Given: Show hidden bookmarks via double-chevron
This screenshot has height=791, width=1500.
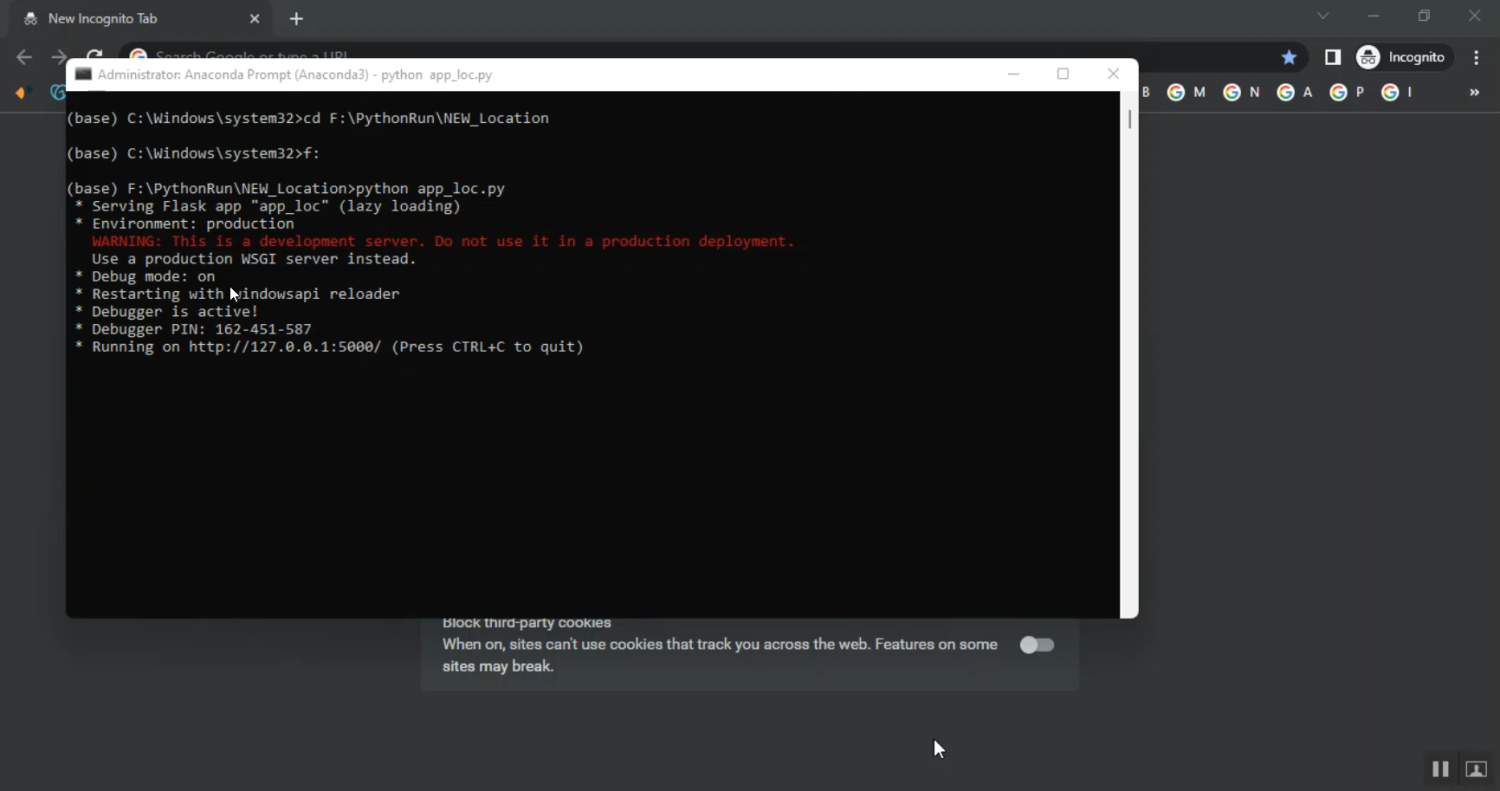Looking at the screenshot, I should pos(1474,92).
